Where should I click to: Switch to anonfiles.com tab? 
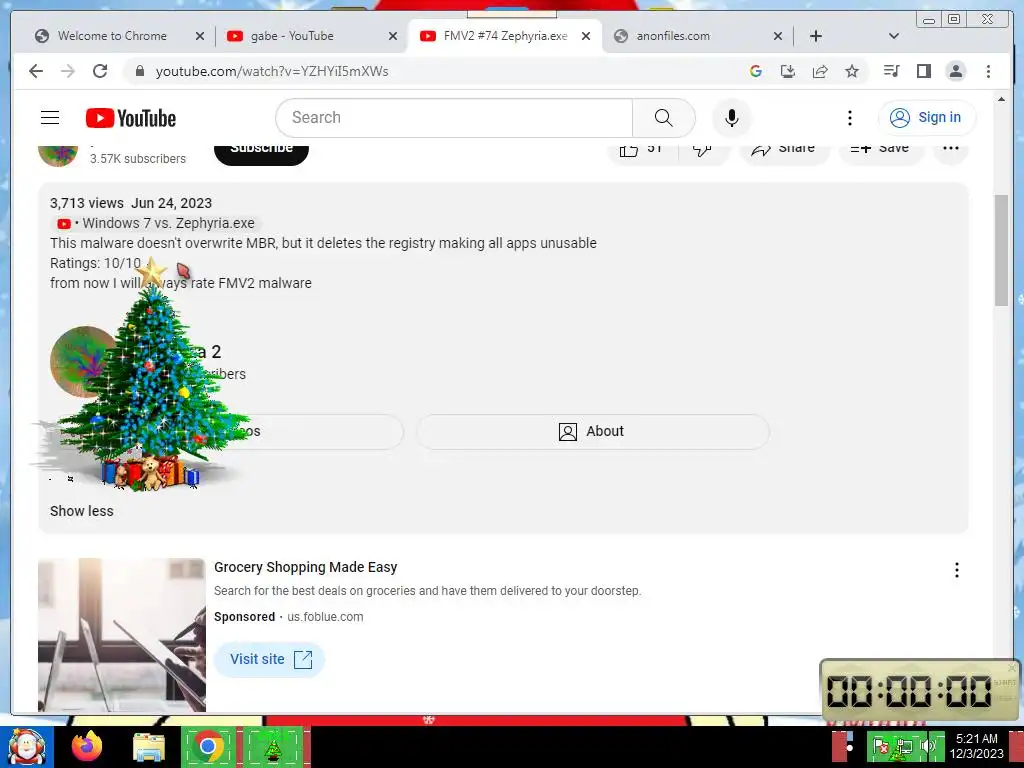click(x=673, y=36)
